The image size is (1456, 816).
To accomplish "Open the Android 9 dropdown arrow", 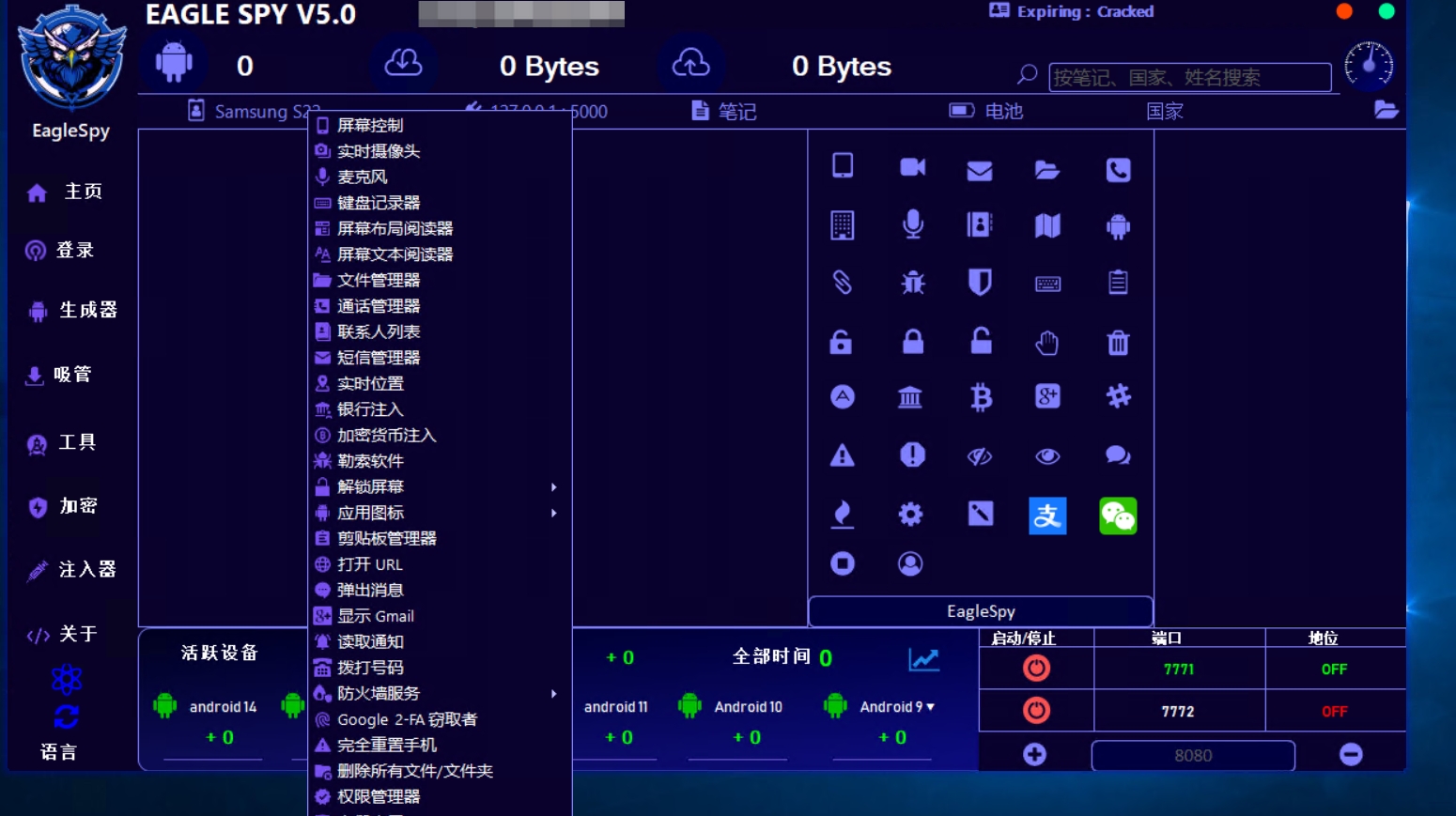I will 930,707.
